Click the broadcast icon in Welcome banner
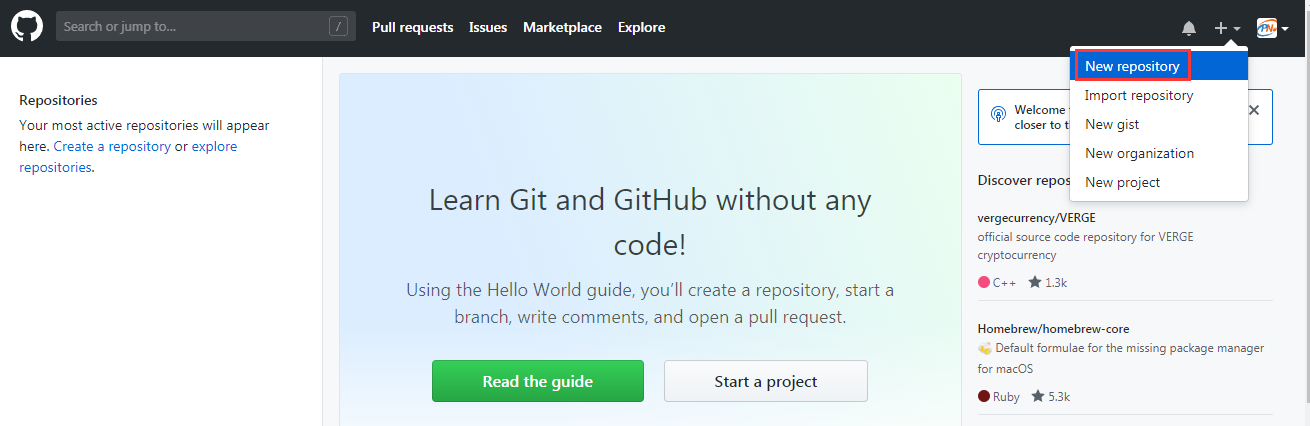The height and width of the screenshot is (426, 1310). pos(998,114)
